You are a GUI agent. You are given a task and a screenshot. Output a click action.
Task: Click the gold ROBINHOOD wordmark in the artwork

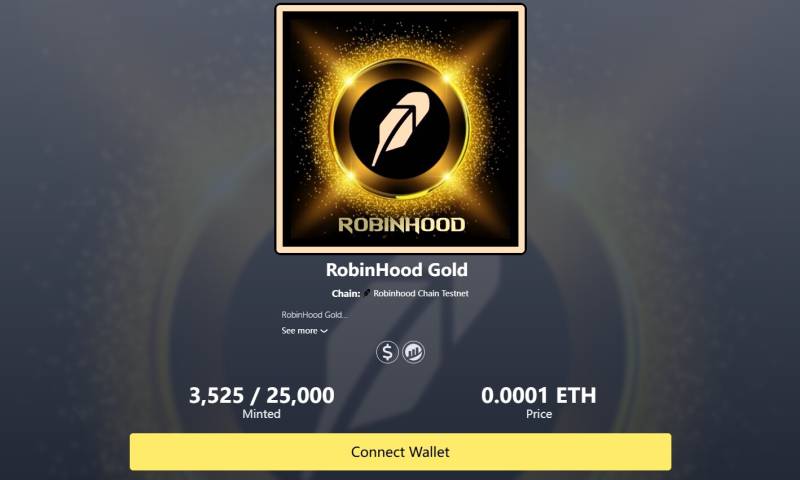click(x=402, y=225)
